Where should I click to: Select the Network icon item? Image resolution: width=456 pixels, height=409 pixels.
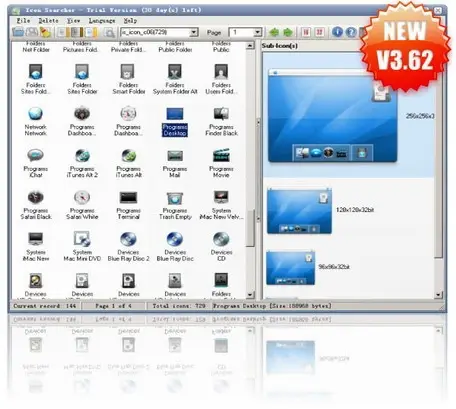35,122
